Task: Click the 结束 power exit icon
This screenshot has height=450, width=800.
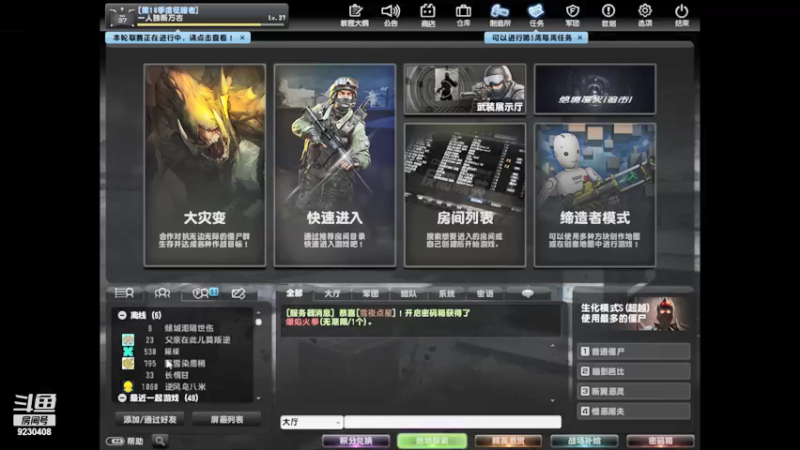Action: point(682,15)
